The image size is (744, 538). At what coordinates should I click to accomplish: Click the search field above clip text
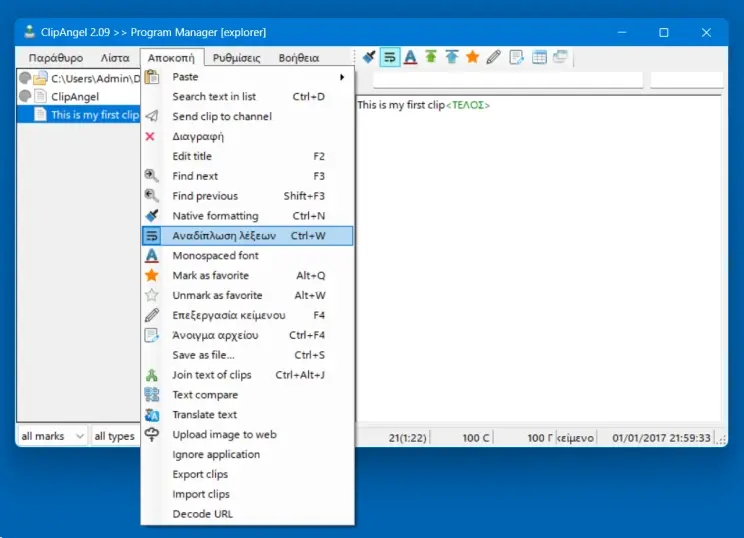point(508,80)
